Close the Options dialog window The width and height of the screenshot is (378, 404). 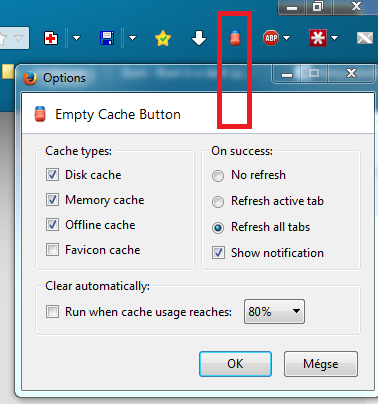click(x=351, y=73)
